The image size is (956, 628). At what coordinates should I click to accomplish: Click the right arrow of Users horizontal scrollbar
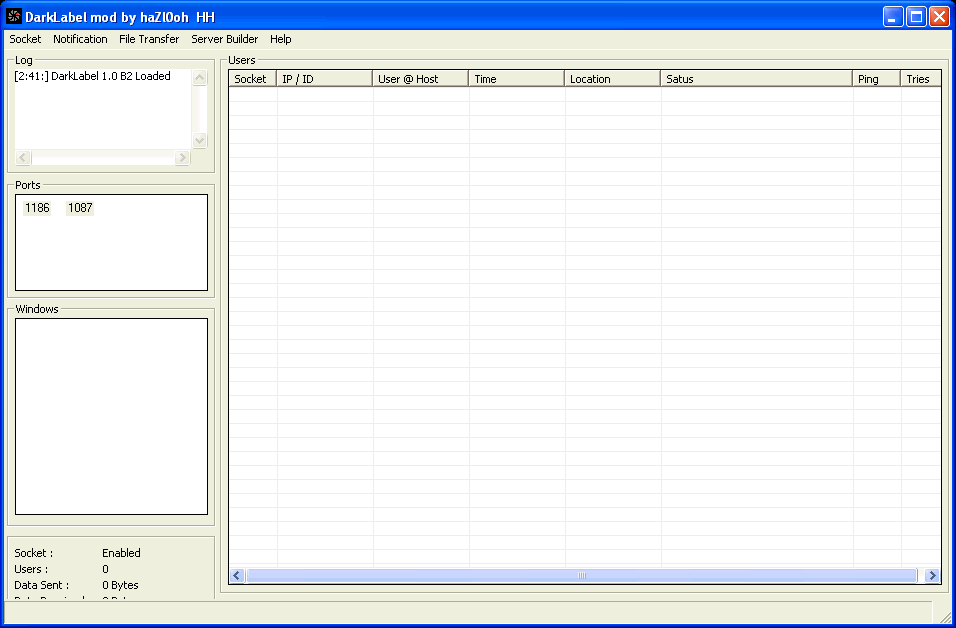point(932,575)
